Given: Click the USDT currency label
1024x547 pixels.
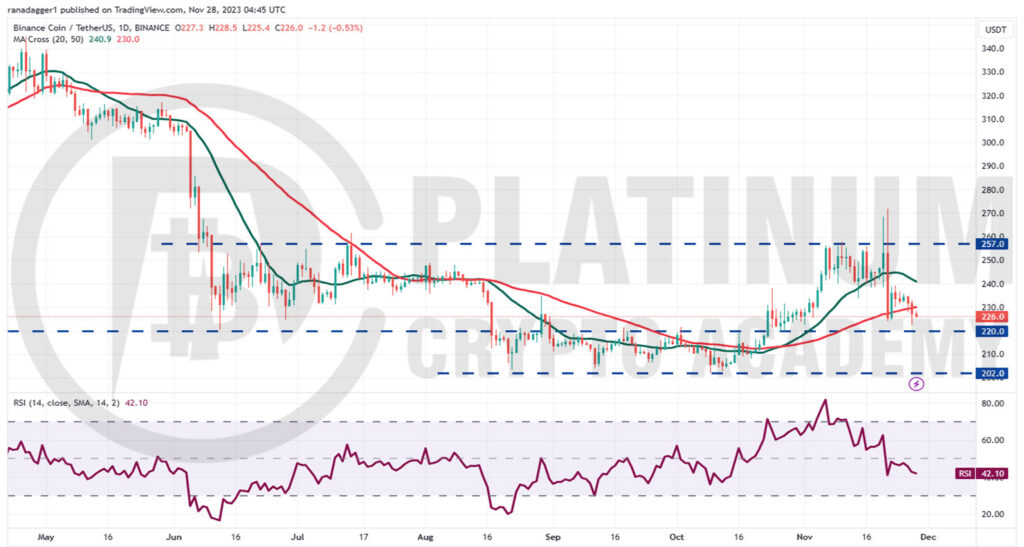Looking at the screenshot, I should click(x=995, y=29).
